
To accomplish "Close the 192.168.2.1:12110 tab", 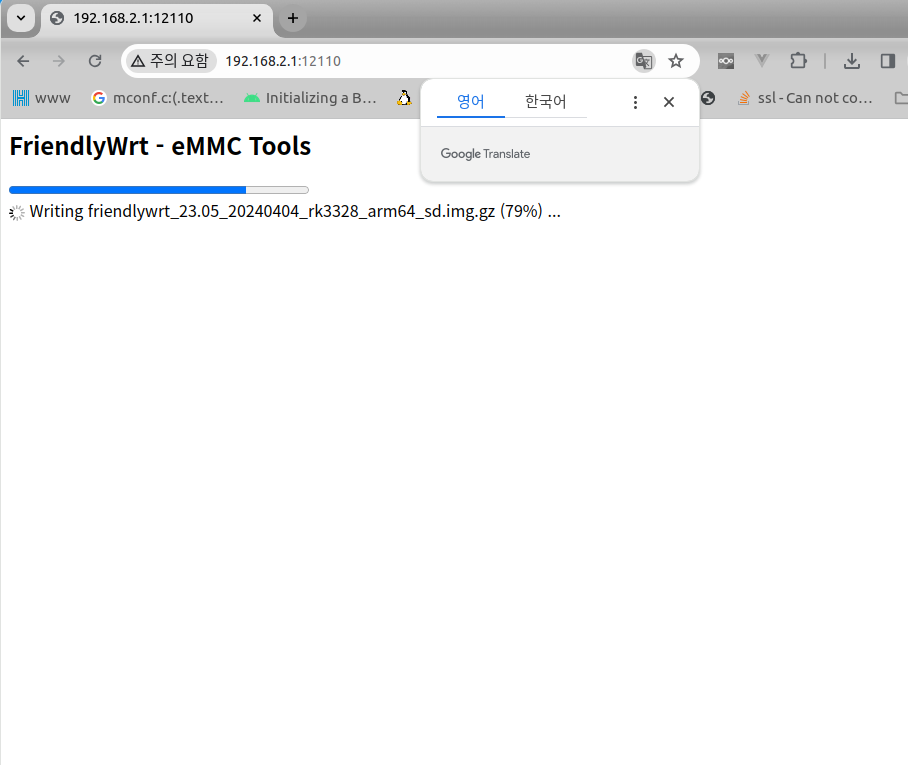I will pyautogui.click(x=257, y=18).
